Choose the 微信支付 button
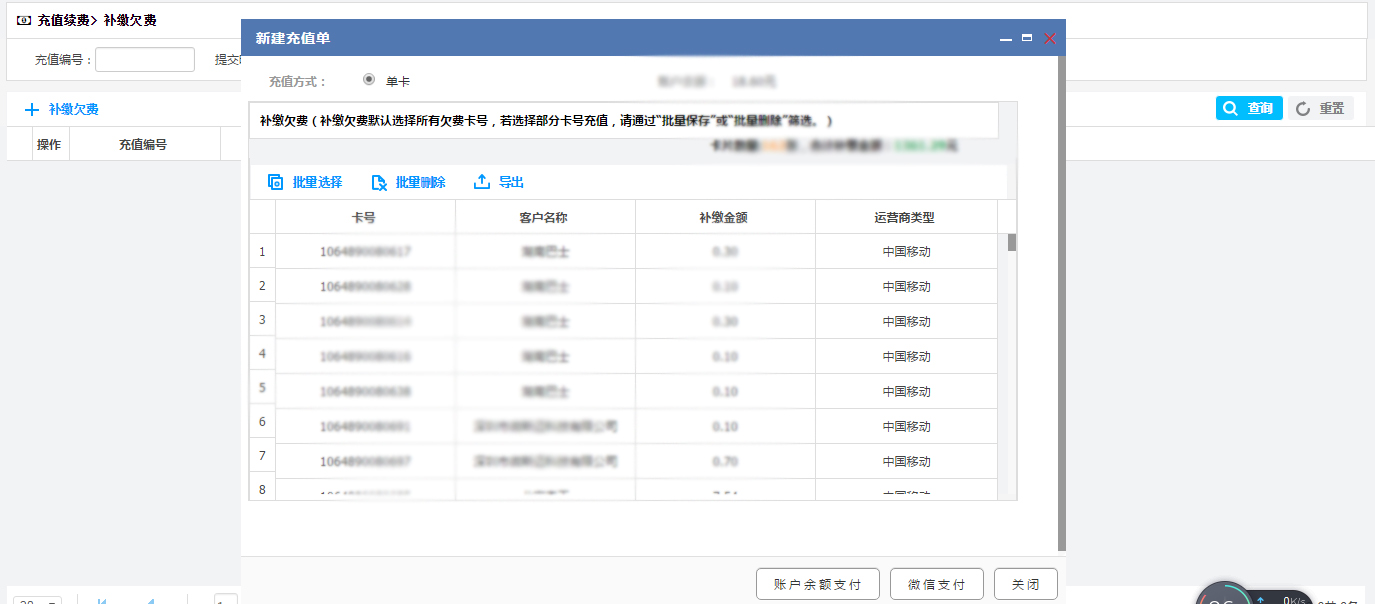 pyautogui.click(x=936, y=584)
